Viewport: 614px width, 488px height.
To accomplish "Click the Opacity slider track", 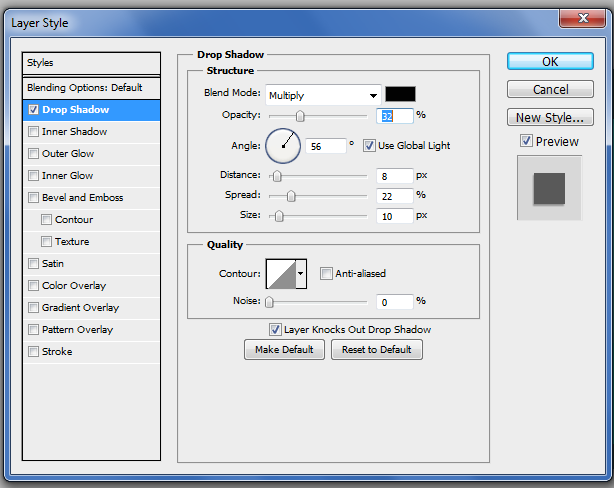I will point(320,116).
